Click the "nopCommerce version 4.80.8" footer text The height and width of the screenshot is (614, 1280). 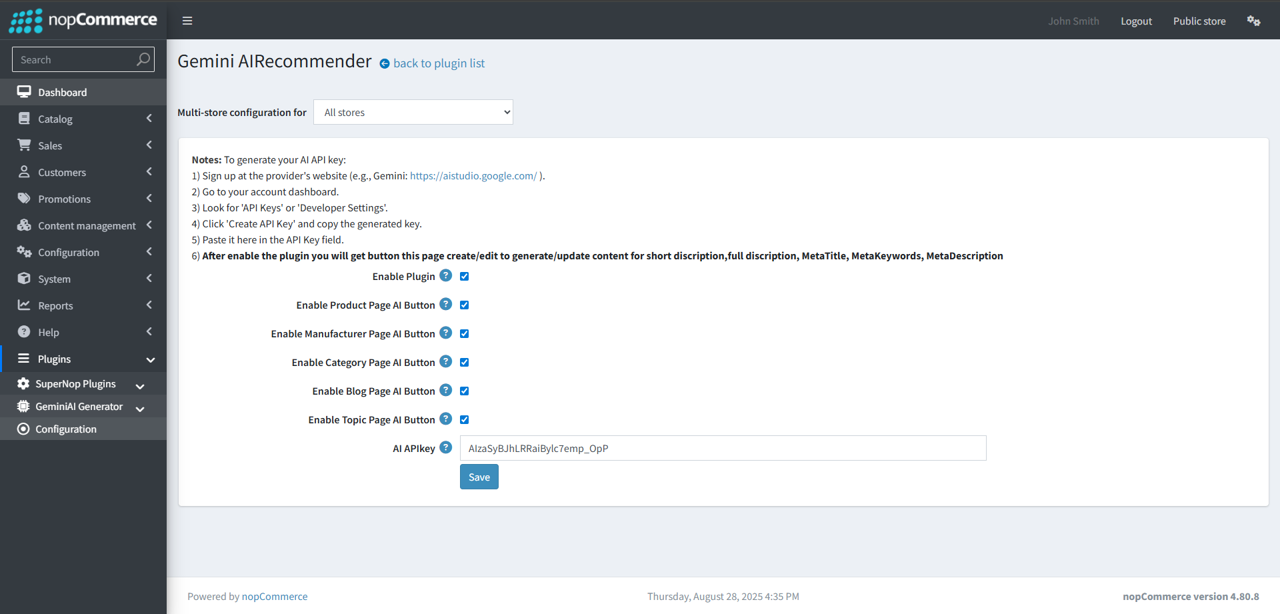[x=1191, y=596]
